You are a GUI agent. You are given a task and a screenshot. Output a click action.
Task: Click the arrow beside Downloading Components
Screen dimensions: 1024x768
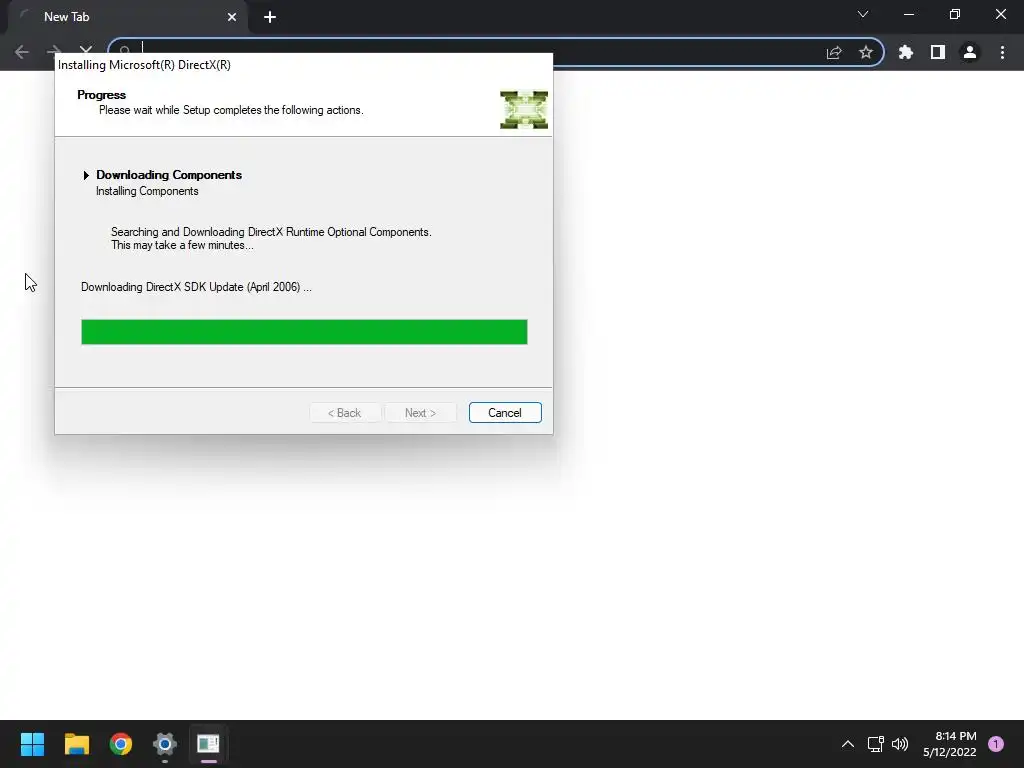[86, 175]
